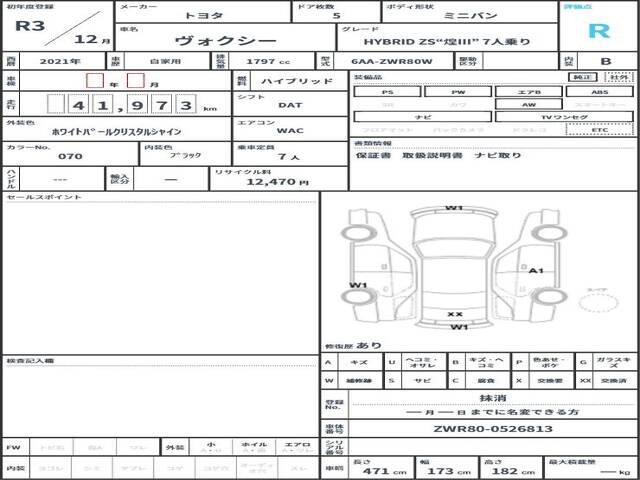
Task: Click the XX mark on the rear of the diagram
Action: [x=454, y=313]
